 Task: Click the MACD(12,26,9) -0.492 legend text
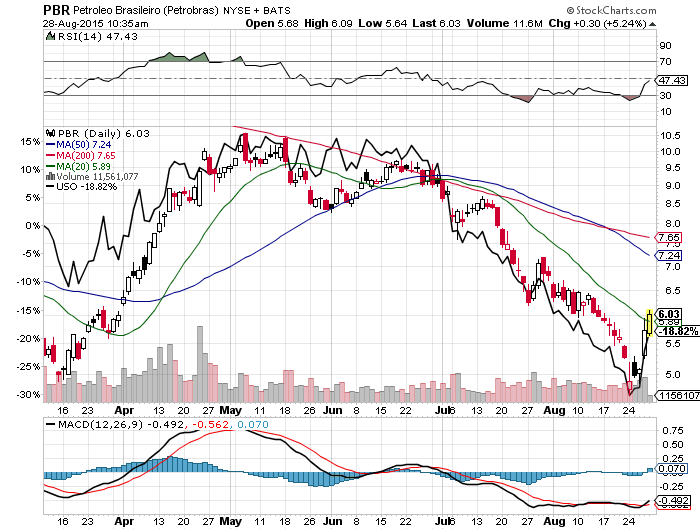click(121, 425)
